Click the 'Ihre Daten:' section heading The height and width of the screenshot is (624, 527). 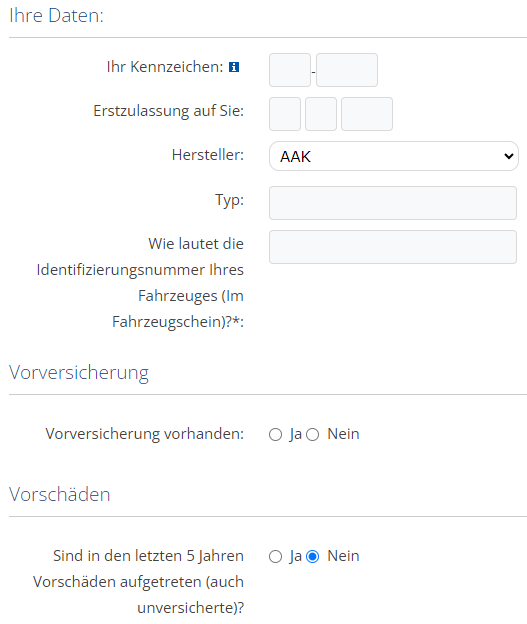[56, 16]
